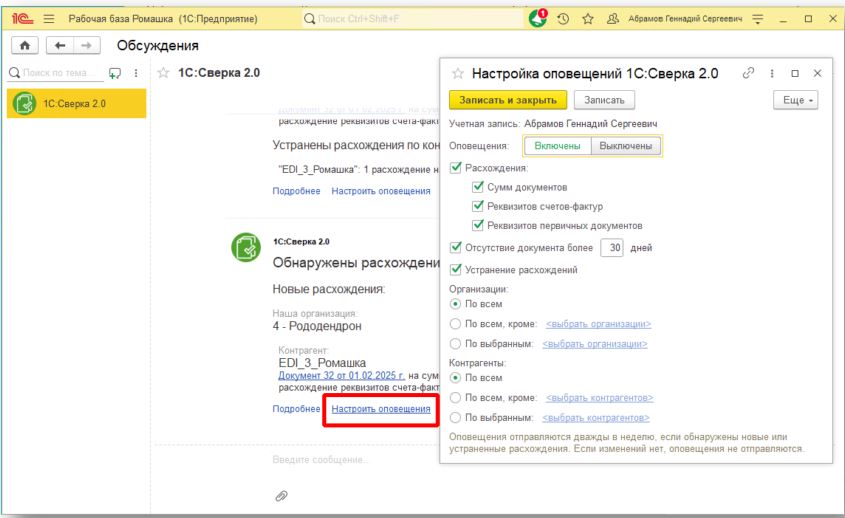Image resolution: width=845 pixels, height=518 pixels.
Task: Toggle Сумм документов checkbox
Action: (478, 187)
